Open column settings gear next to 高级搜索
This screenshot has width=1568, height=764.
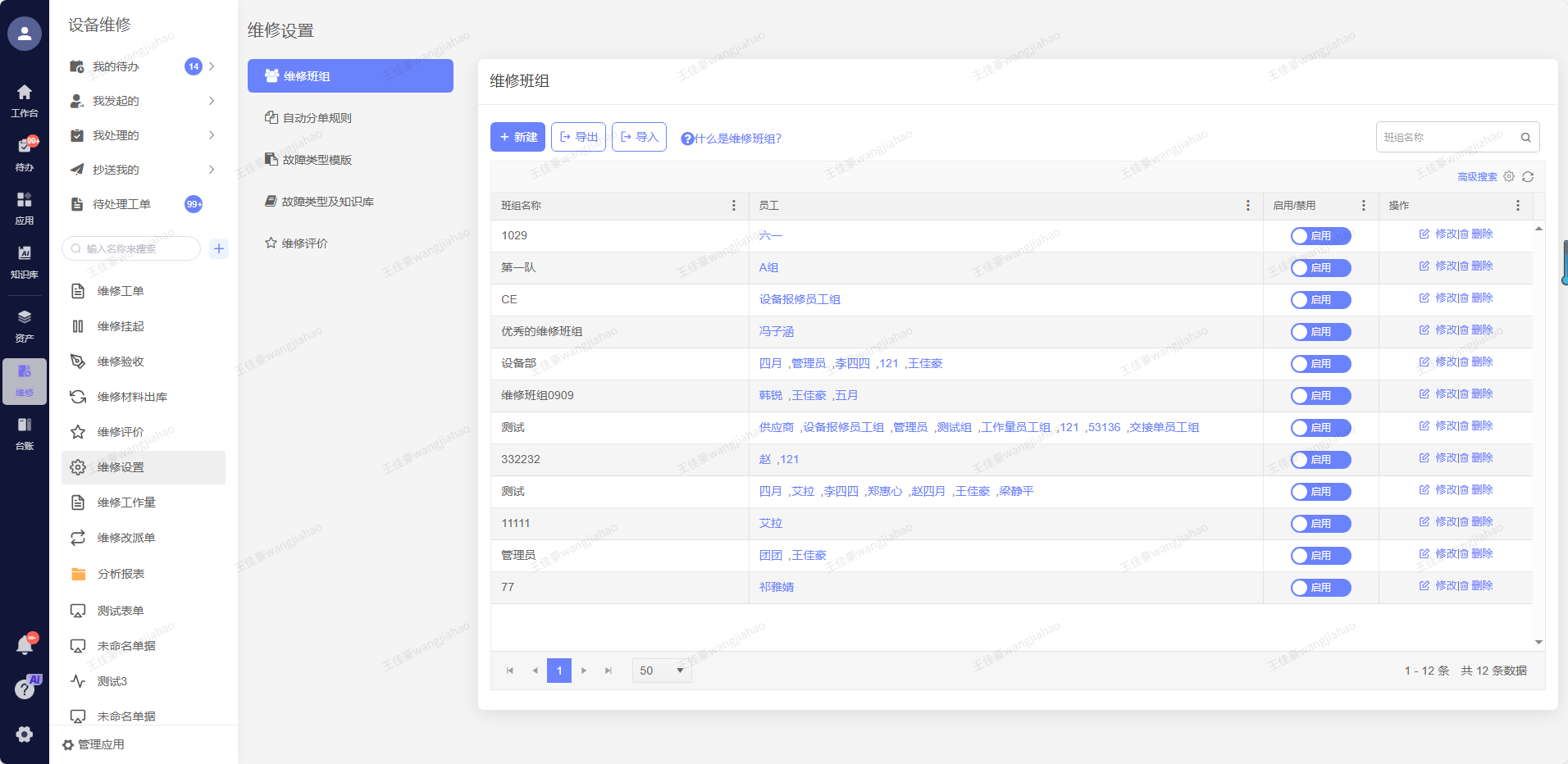pos(1509,177)
